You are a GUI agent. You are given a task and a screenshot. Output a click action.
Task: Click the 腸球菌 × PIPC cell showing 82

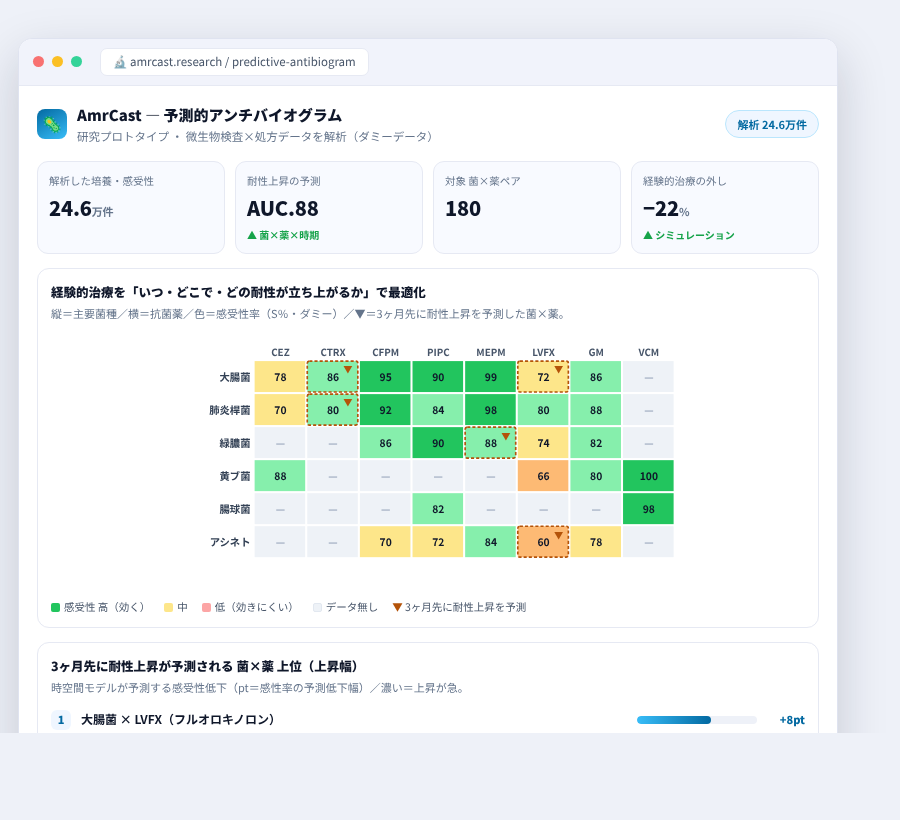pos(438,509)
